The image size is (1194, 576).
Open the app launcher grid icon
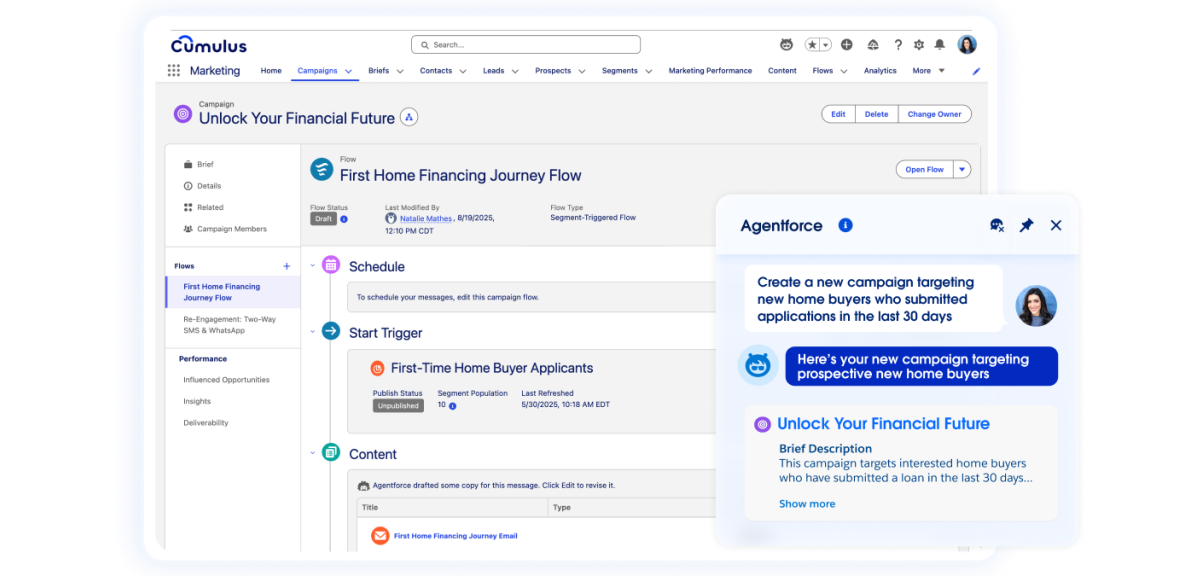174,71
